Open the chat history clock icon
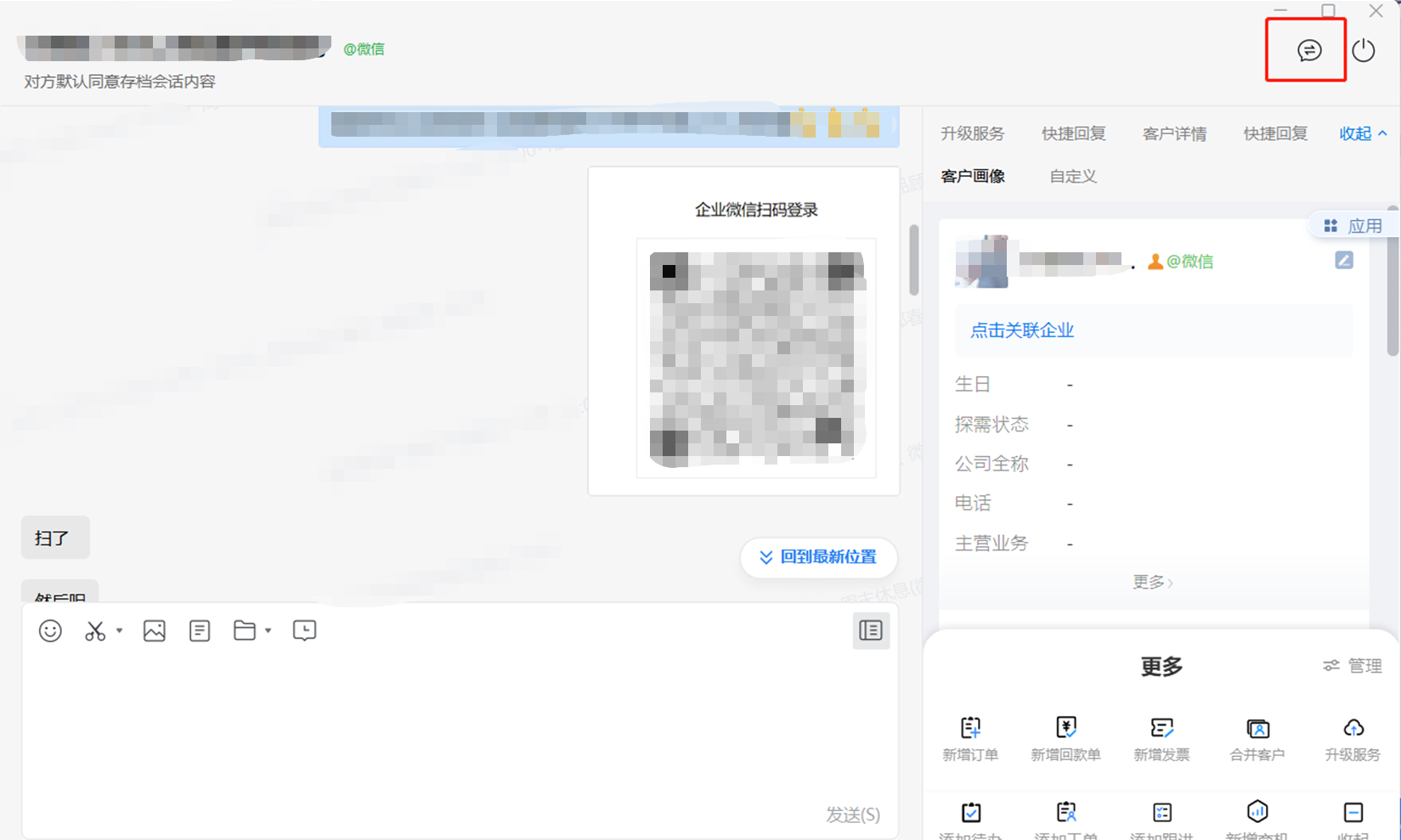Screen dimensions: 1401x840 tap(304, 630)
